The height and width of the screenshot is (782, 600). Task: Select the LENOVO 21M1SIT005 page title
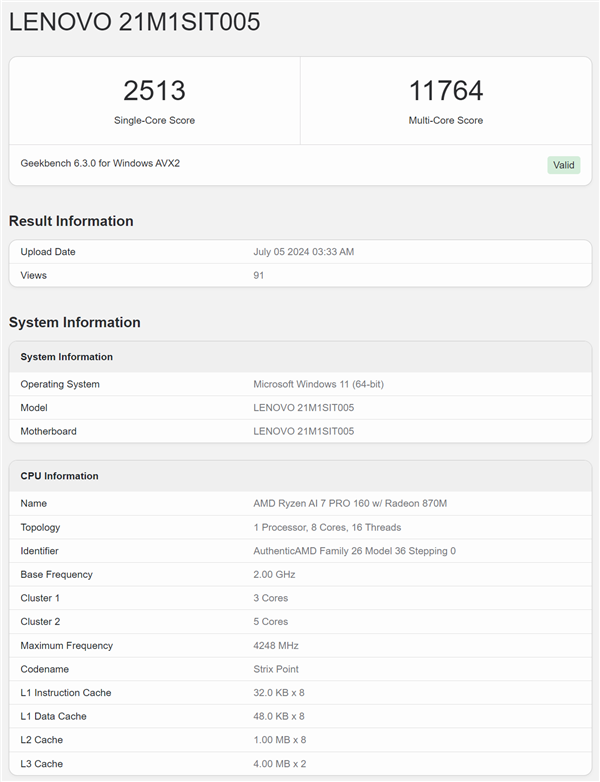(135, 22)
